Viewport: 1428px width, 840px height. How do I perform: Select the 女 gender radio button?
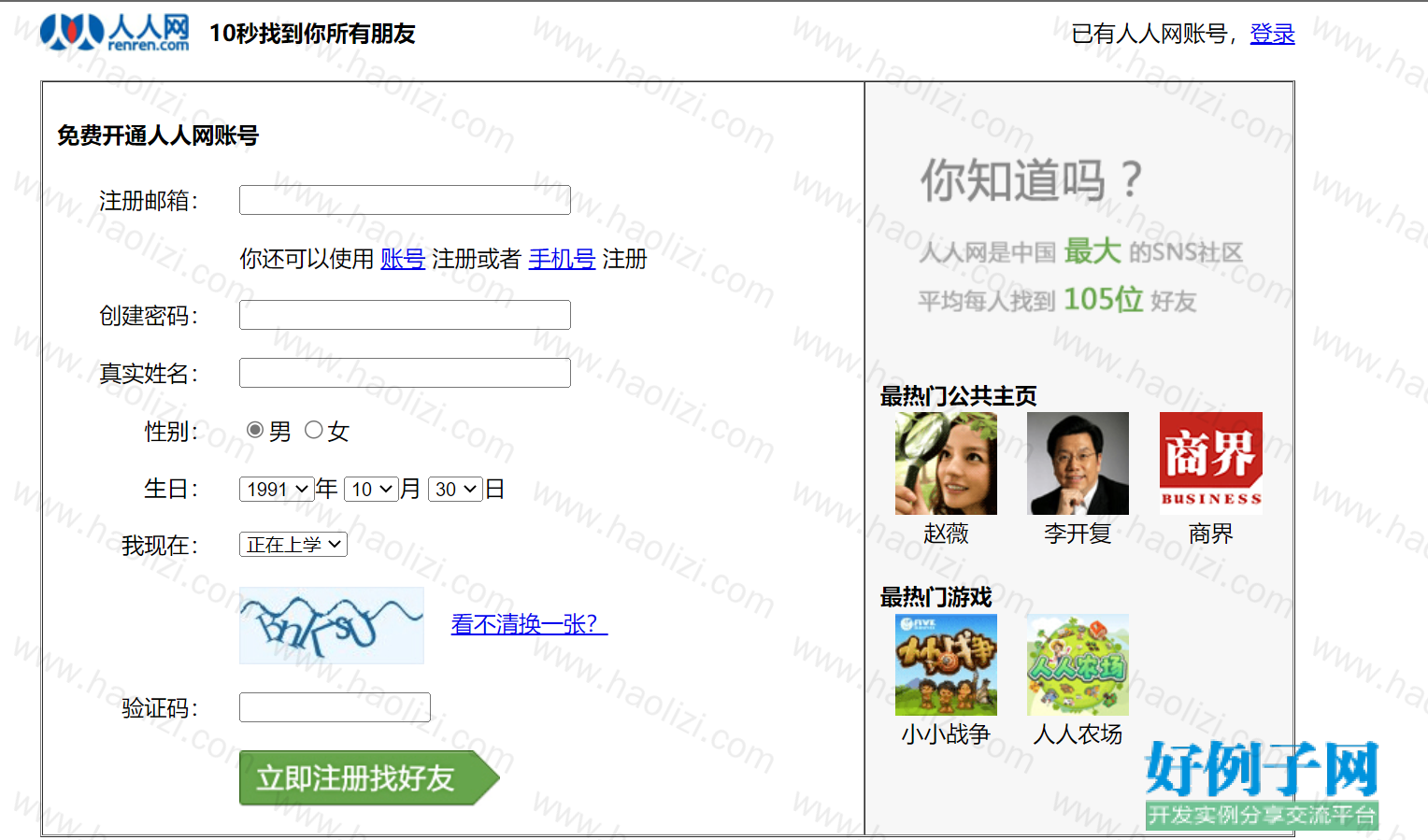314,430
